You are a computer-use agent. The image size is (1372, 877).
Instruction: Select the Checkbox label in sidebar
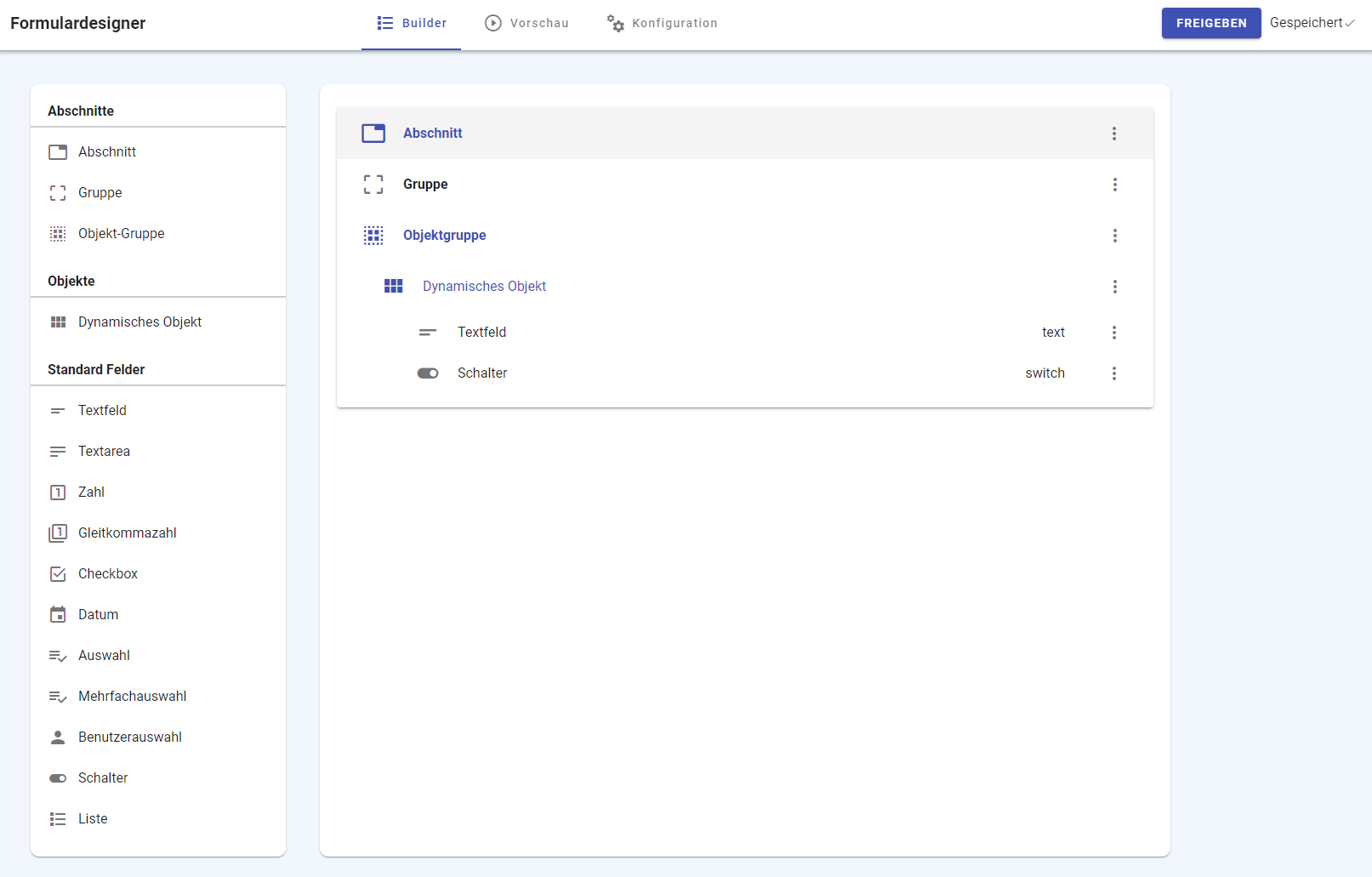[x=108, y=574]
